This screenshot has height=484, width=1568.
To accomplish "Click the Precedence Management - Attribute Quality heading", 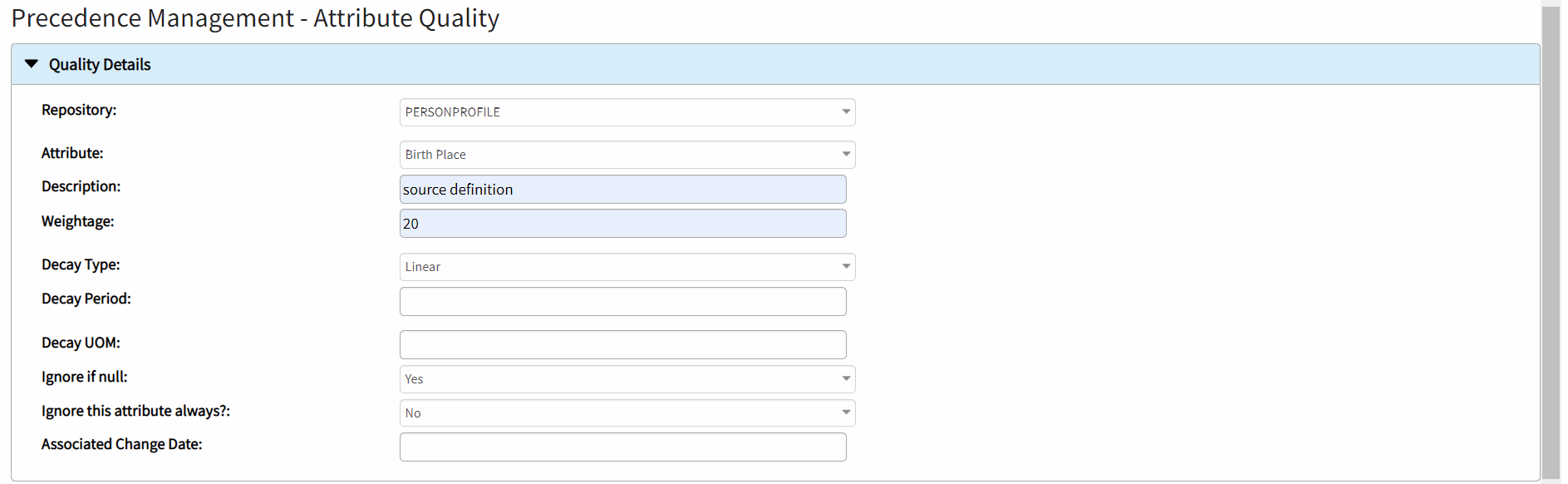I will click(255, 18).
